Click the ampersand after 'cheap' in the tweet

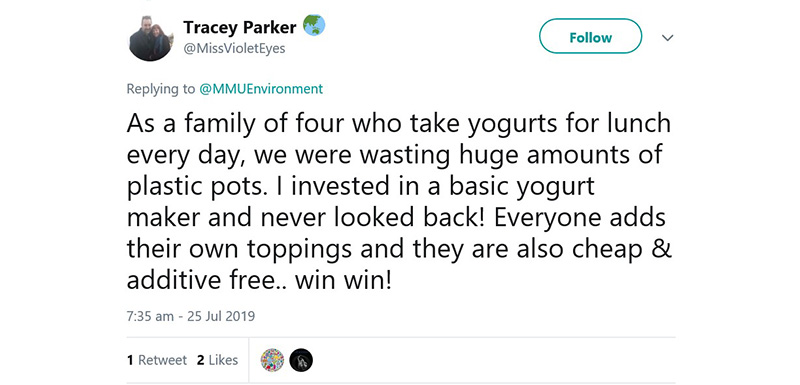pos(662,249)
